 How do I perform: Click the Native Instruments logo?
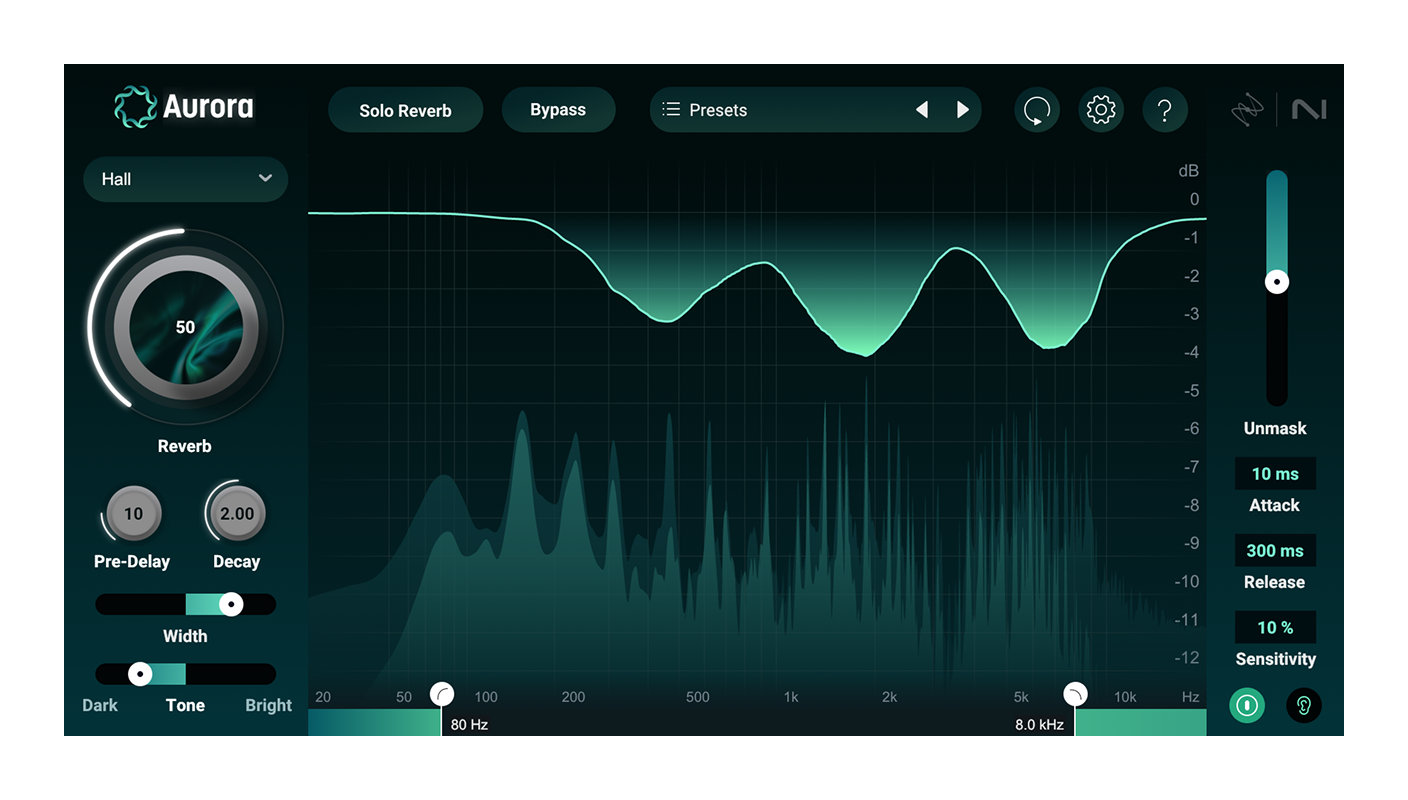tap(1309, 110)
